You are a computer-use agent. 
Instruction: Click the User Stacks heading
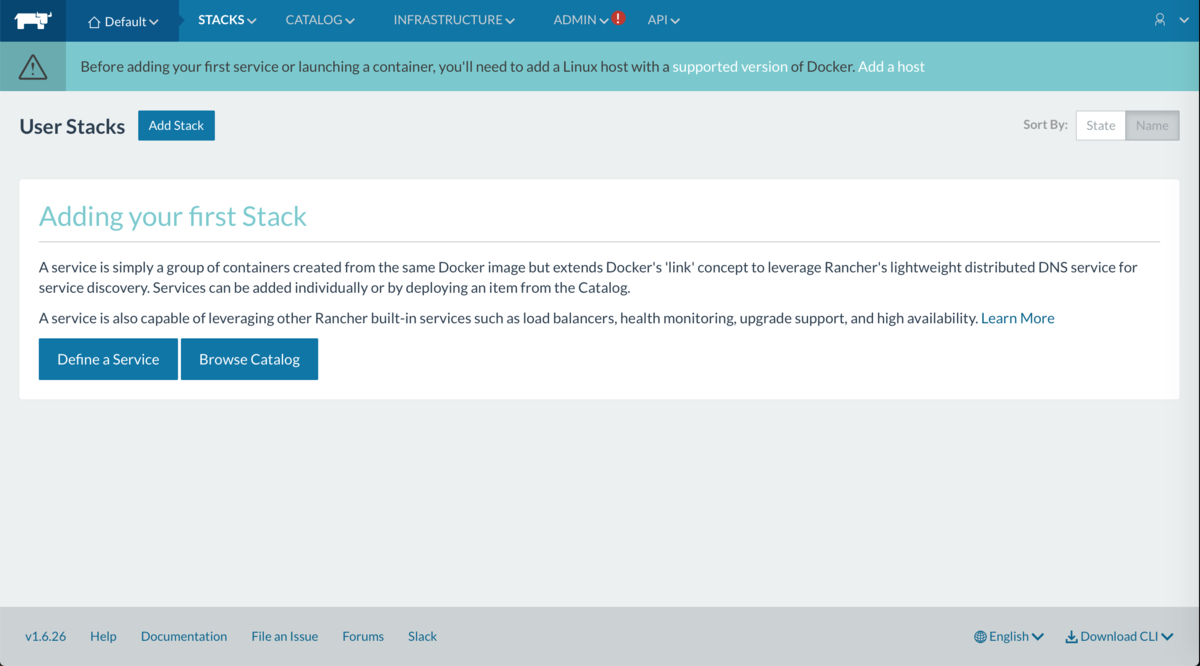pyautogui.click(x=72, y=126)
